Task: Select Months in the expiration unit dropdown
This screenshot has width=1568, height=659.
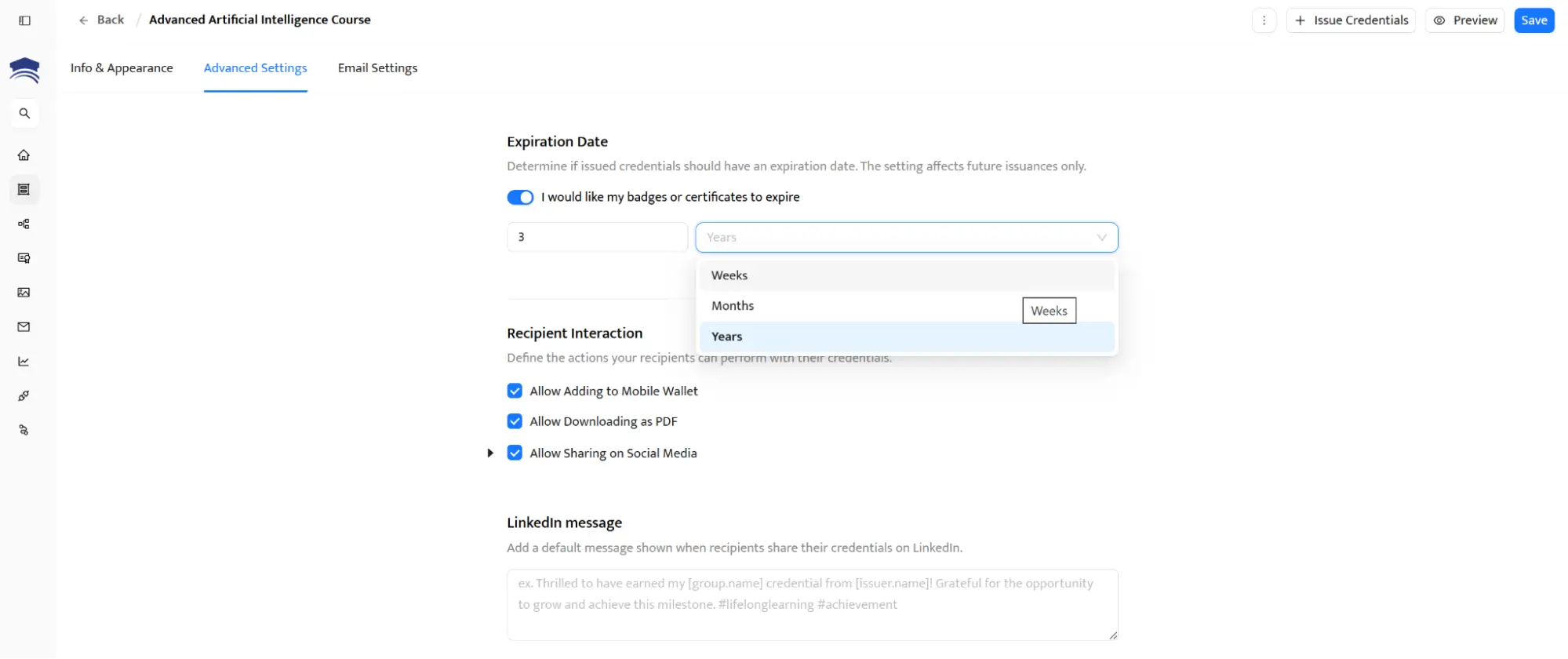Action: (733, 305)
